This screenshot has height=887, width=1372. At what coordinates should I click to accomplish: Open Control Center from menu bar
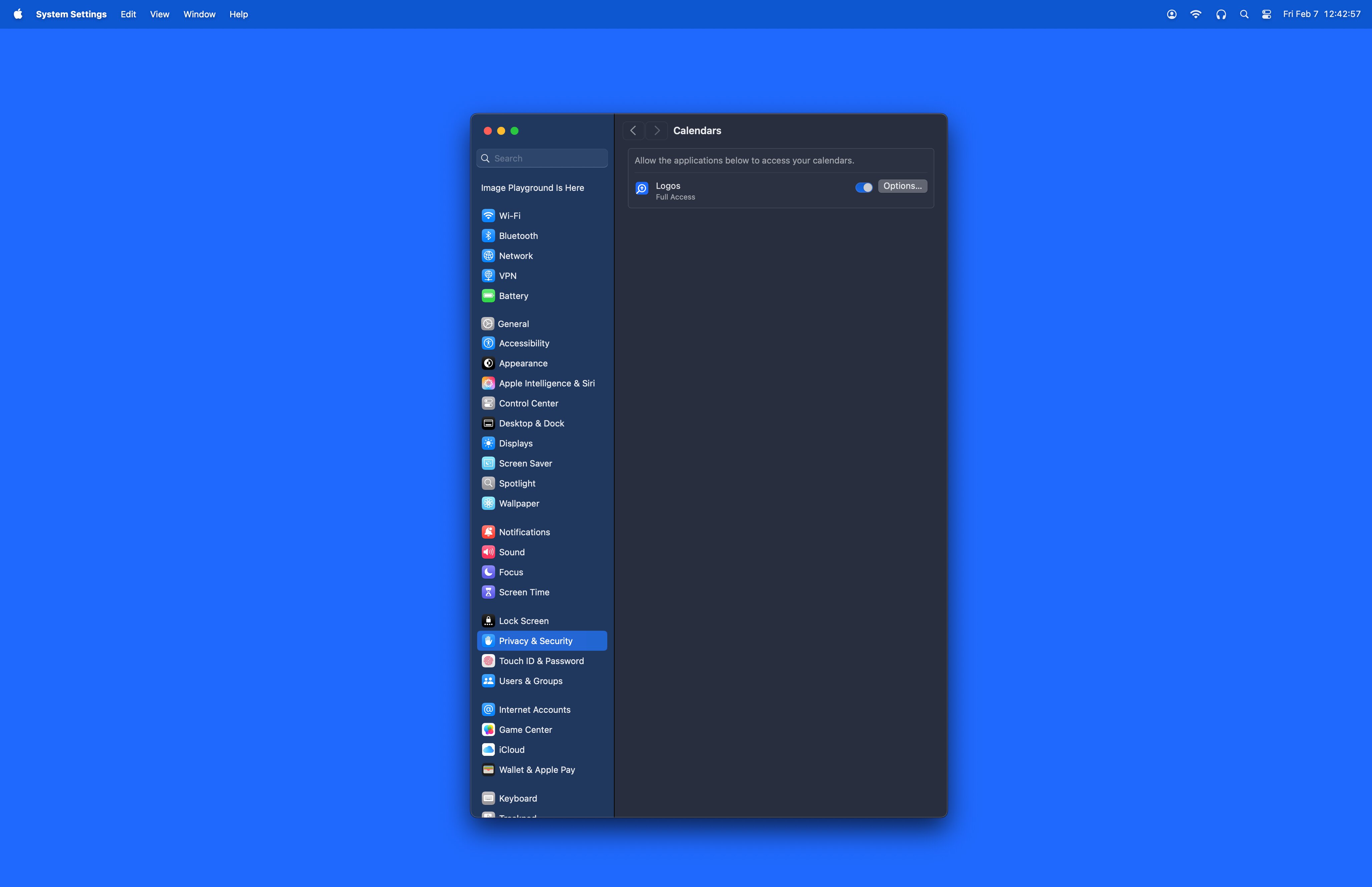[x=1267, y=14]
